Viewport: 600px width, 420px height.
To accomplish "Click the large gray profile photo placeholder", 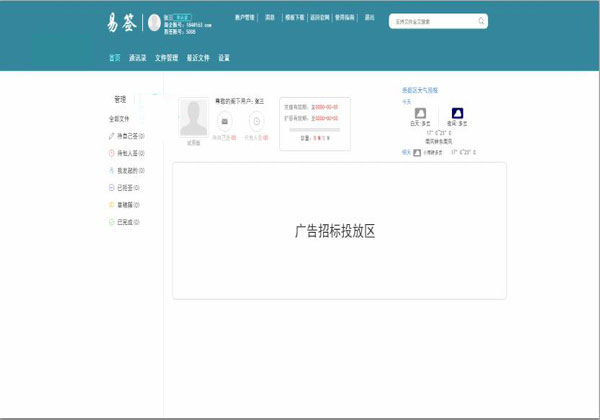I will point(194,117).
